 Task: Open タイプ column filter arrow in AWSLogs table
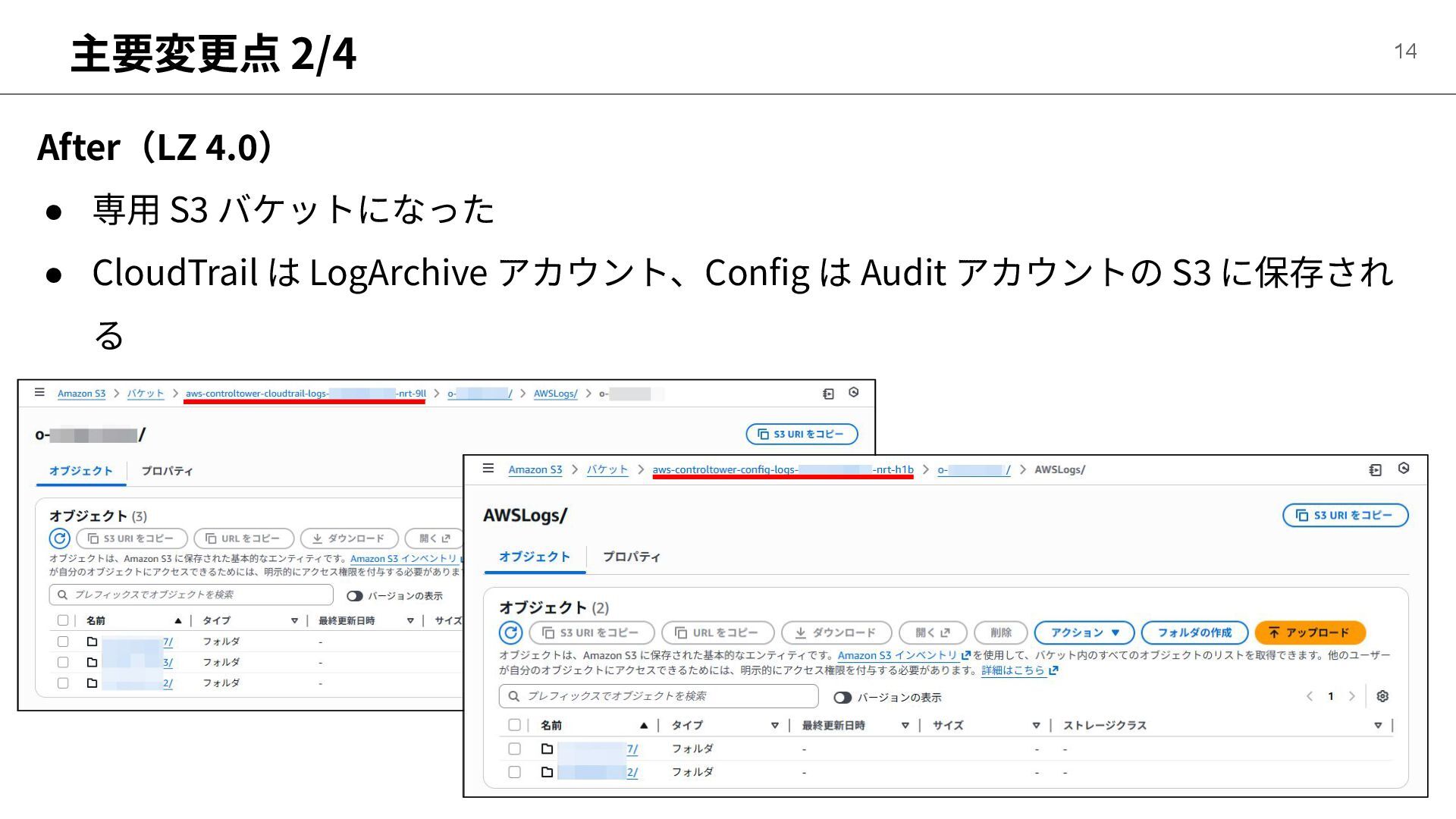click(x=774, y=726)
